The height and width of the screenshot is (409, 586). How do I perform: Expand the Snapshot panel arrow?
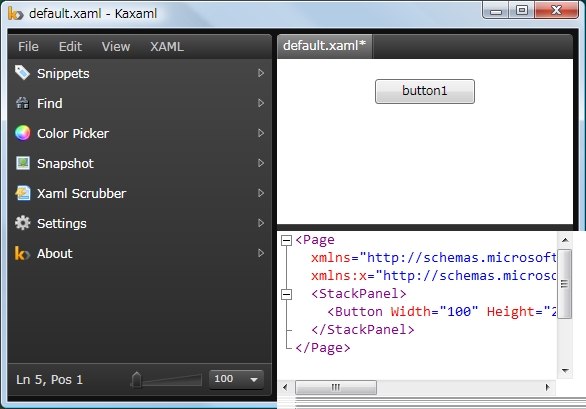[261, 163]
